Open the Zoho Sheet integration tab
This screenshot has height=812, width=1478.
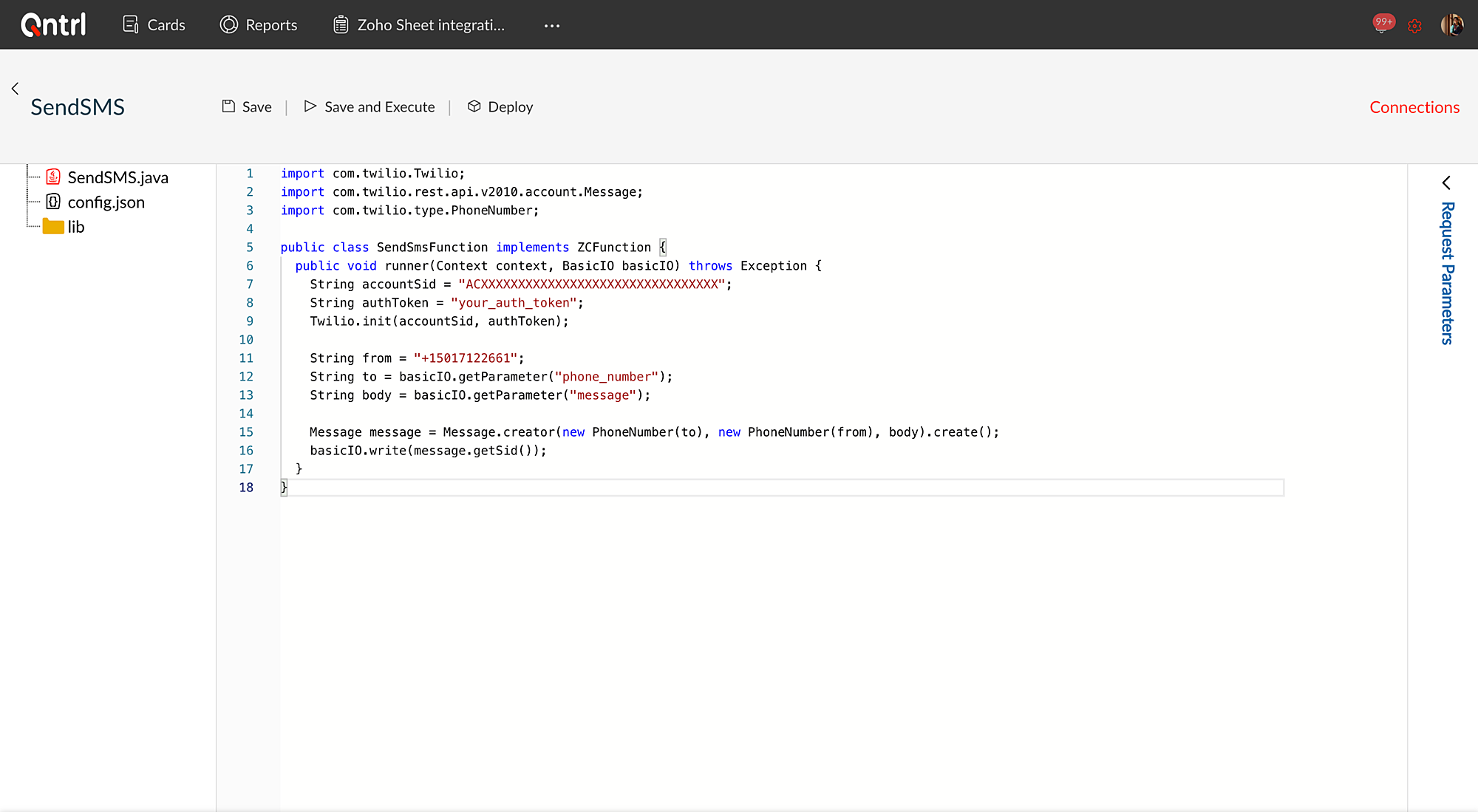(419, 25)
